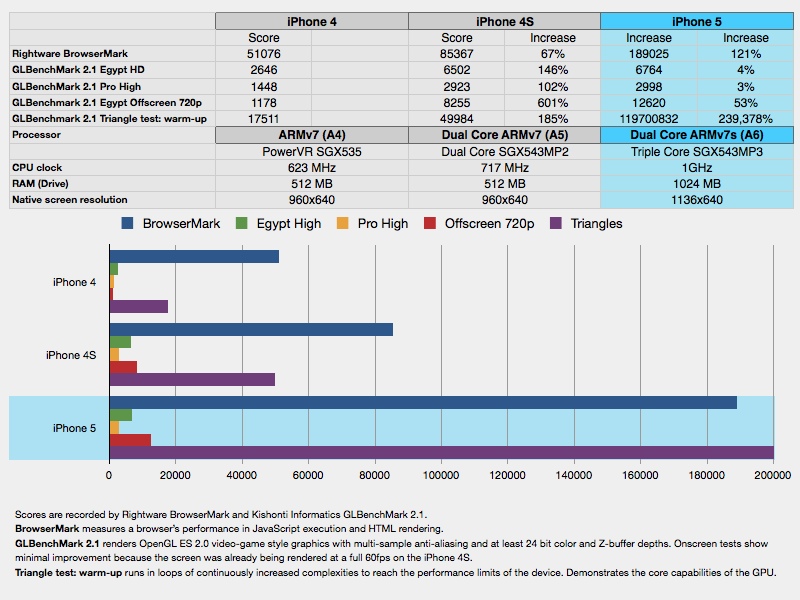Select the RAM (Drive) row label
Screen dimensions: 800x600
point(40,184)
